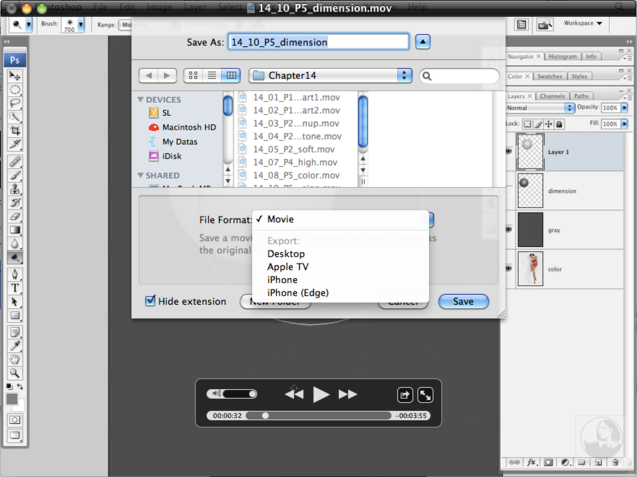The width and height of the screenshot is (637, 477).
Task: Collapse the Save dialog browser
Action: tap(423, 42)
